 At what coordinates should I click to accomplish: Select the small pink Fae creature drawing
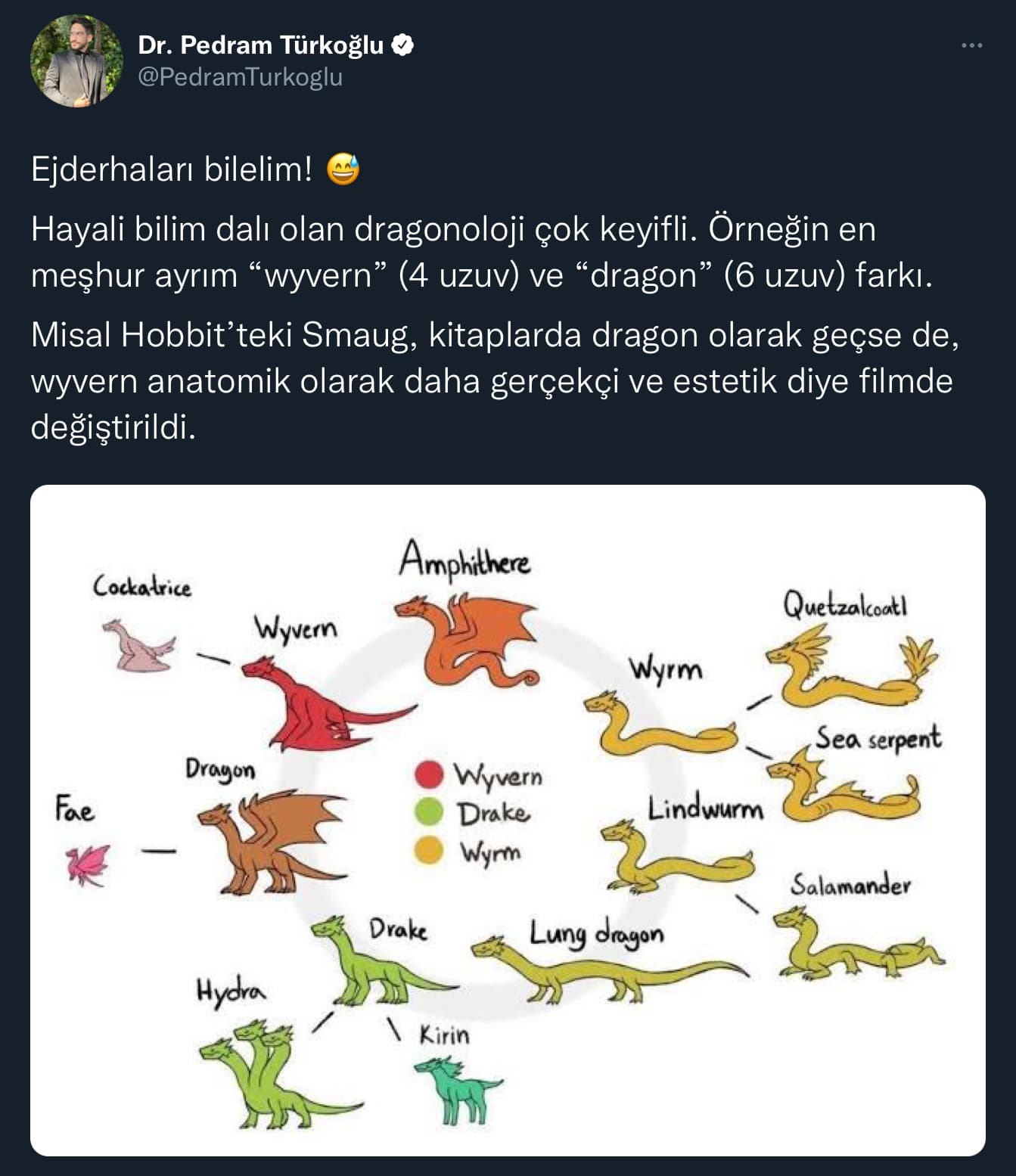[x=88, y=864]
